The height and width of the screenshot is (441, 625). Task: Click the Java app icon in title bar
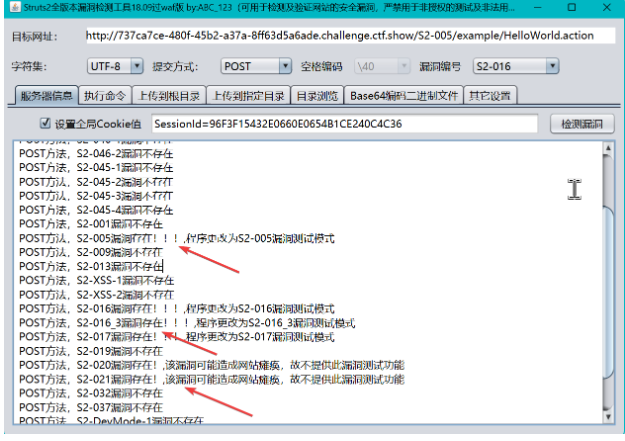[15, 7]
